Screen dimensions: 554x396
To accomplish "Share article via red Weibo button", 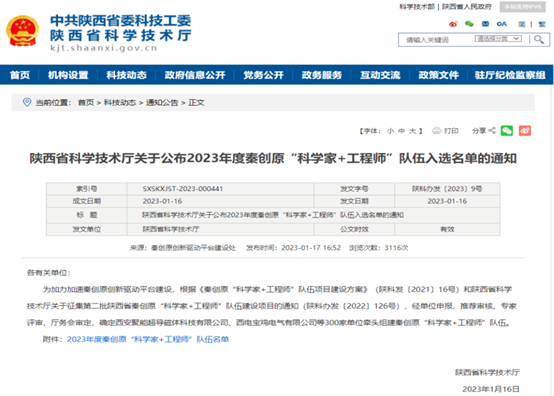I will coord(525,131).
